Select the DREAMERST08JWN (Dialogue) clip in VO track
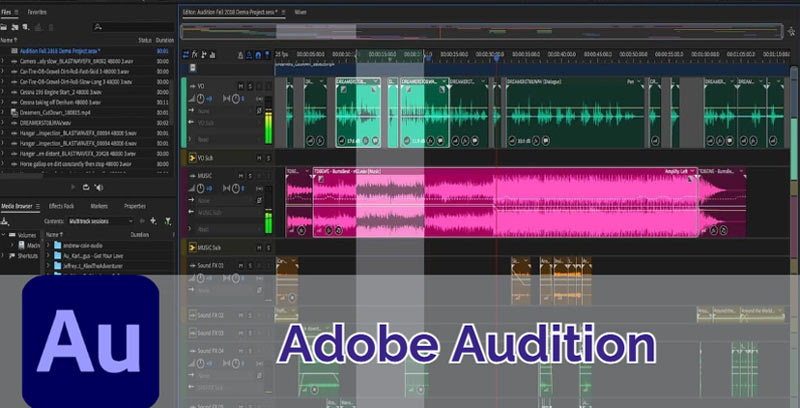 574,112
